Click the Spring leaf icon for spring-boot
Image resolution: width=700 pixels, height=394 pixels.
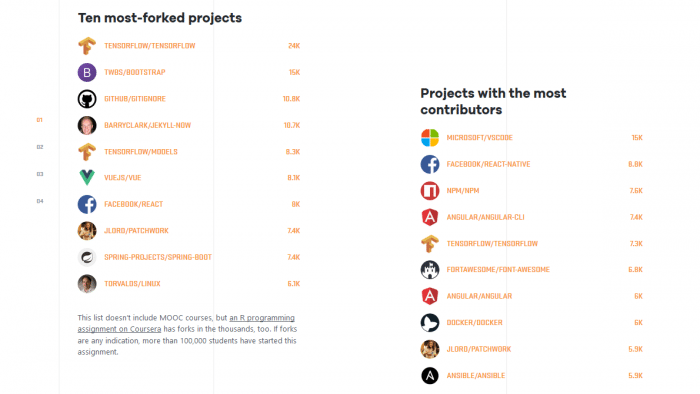87,257
